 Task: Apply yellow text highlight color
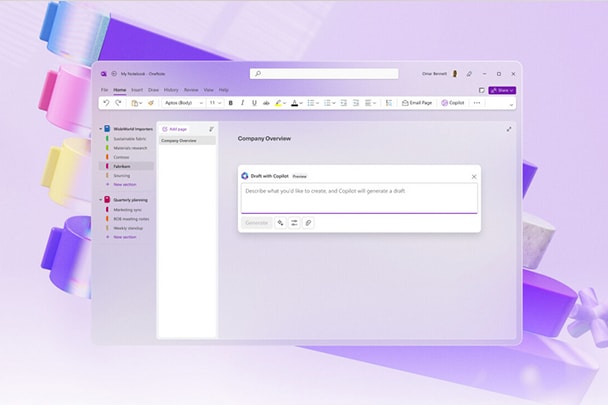pyautogui.click(x=278, y=103)
